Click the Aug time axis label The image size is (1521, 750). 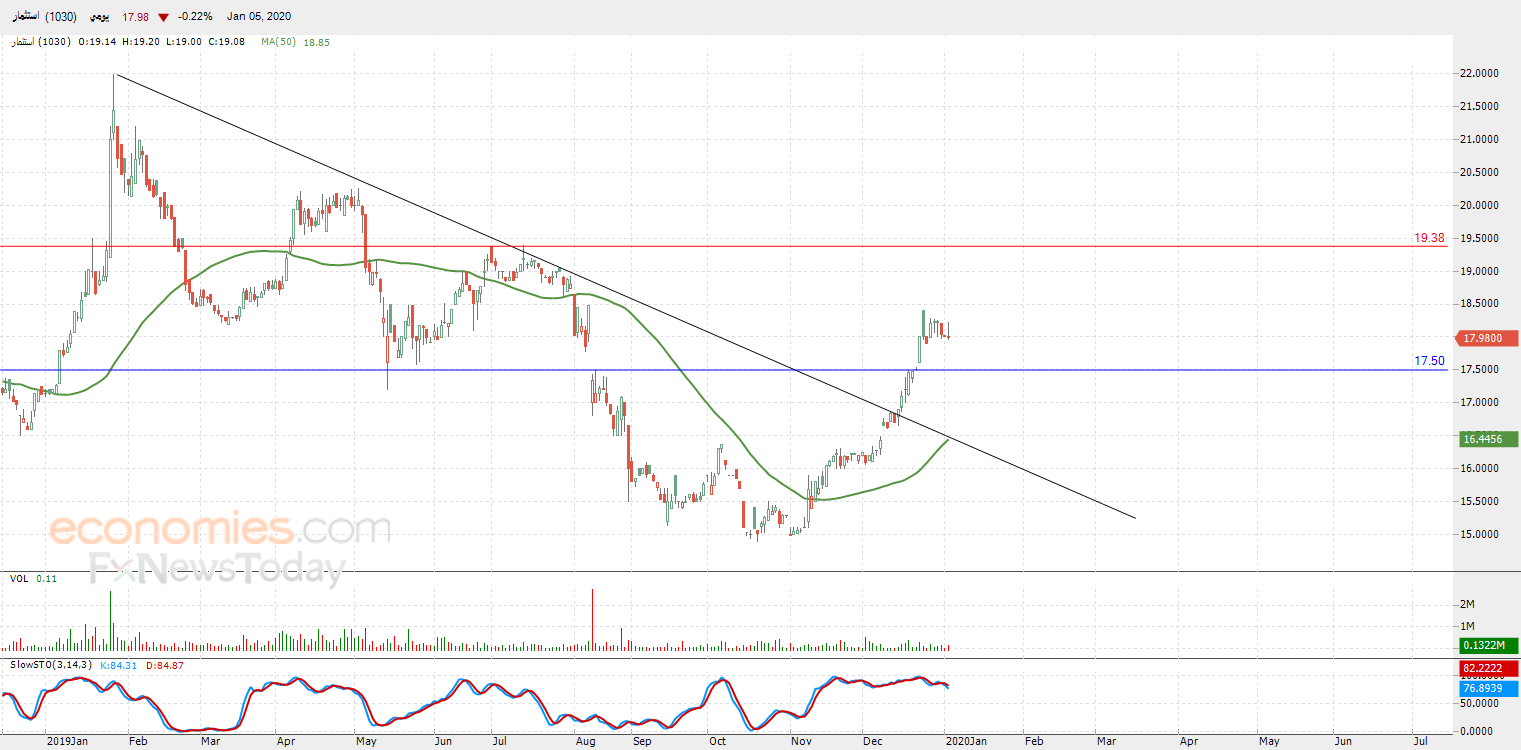(586, 742)
